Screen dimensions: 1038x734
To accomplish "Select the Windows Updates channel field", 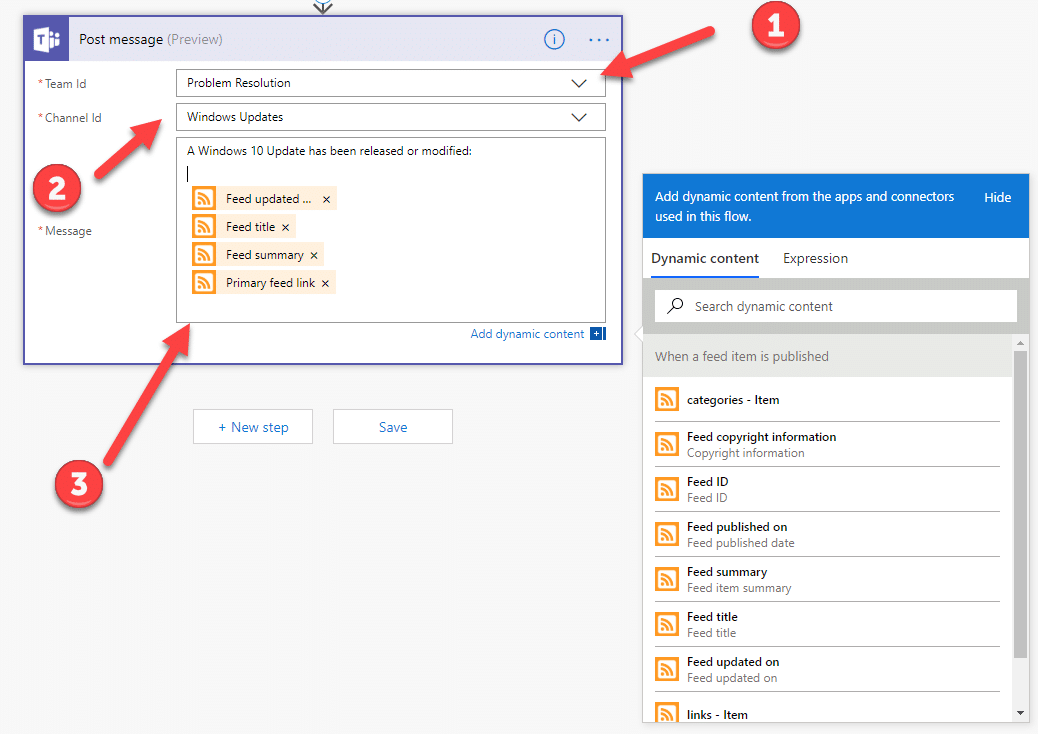I will click(x=391, y=117).
